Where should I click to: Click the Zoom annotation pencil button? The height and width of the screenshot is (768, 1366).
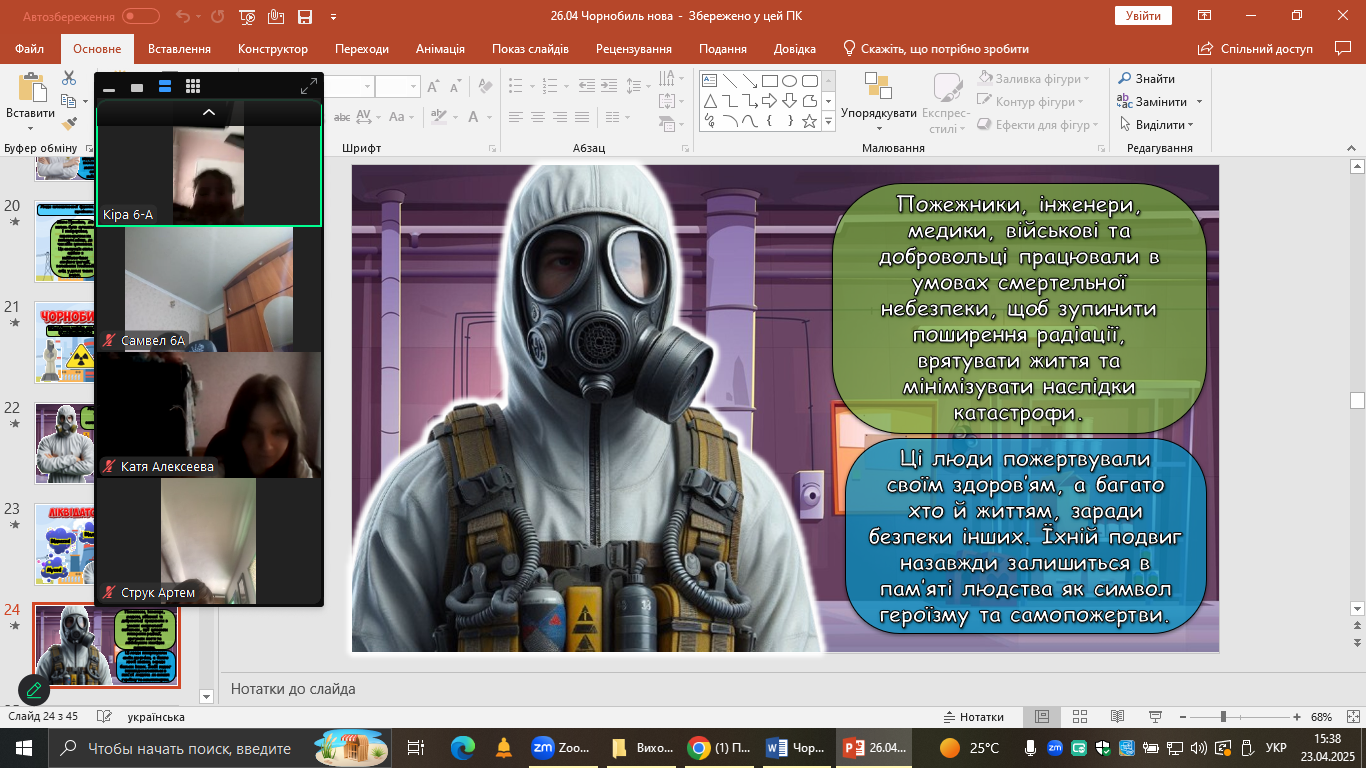coord(34,690)
